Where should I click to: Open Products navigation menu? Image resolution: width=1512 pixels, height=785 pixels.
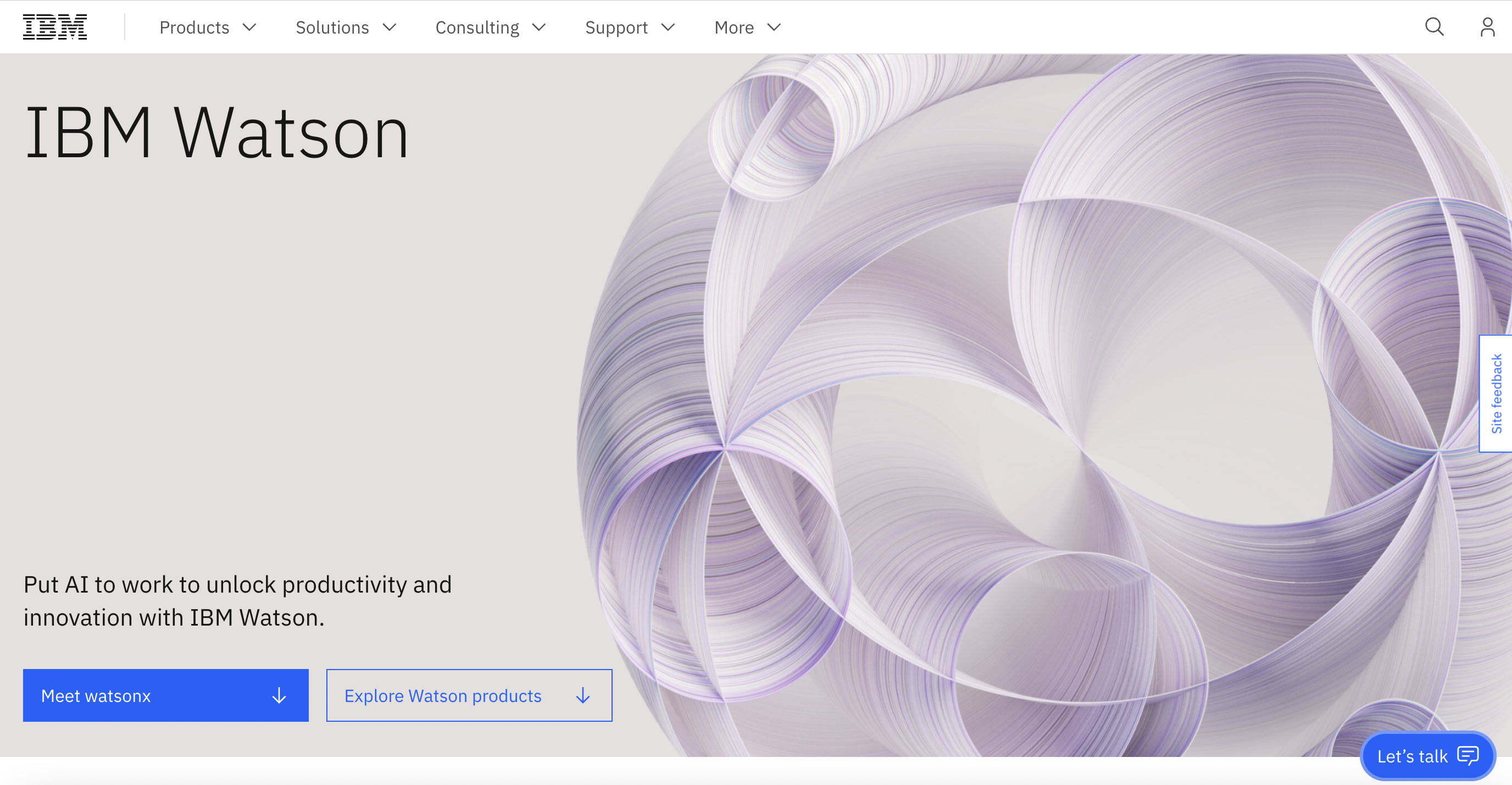[207, 27]
